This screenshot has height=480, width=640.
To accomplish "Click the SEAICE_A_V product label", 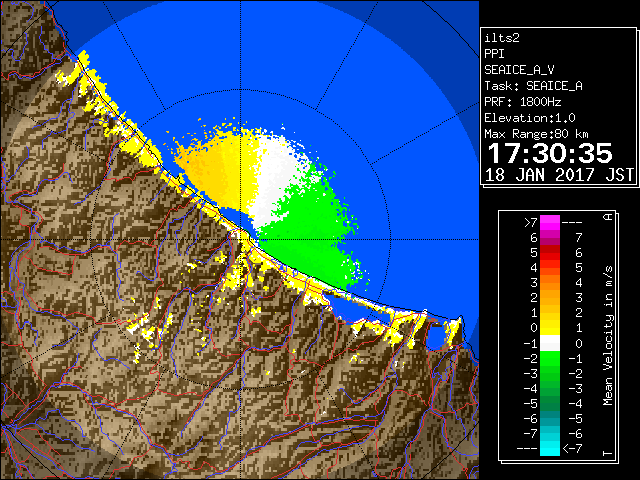I will 519,70.
